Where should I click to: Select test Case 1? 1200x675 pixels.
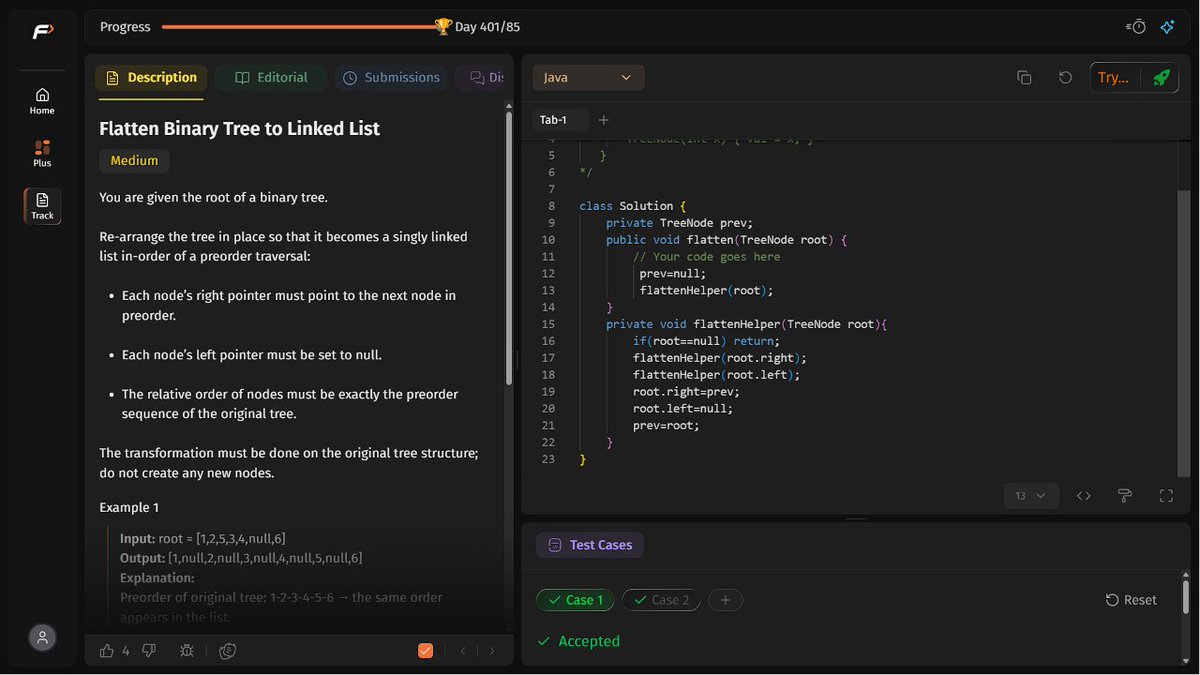click(x=575, y=600)
